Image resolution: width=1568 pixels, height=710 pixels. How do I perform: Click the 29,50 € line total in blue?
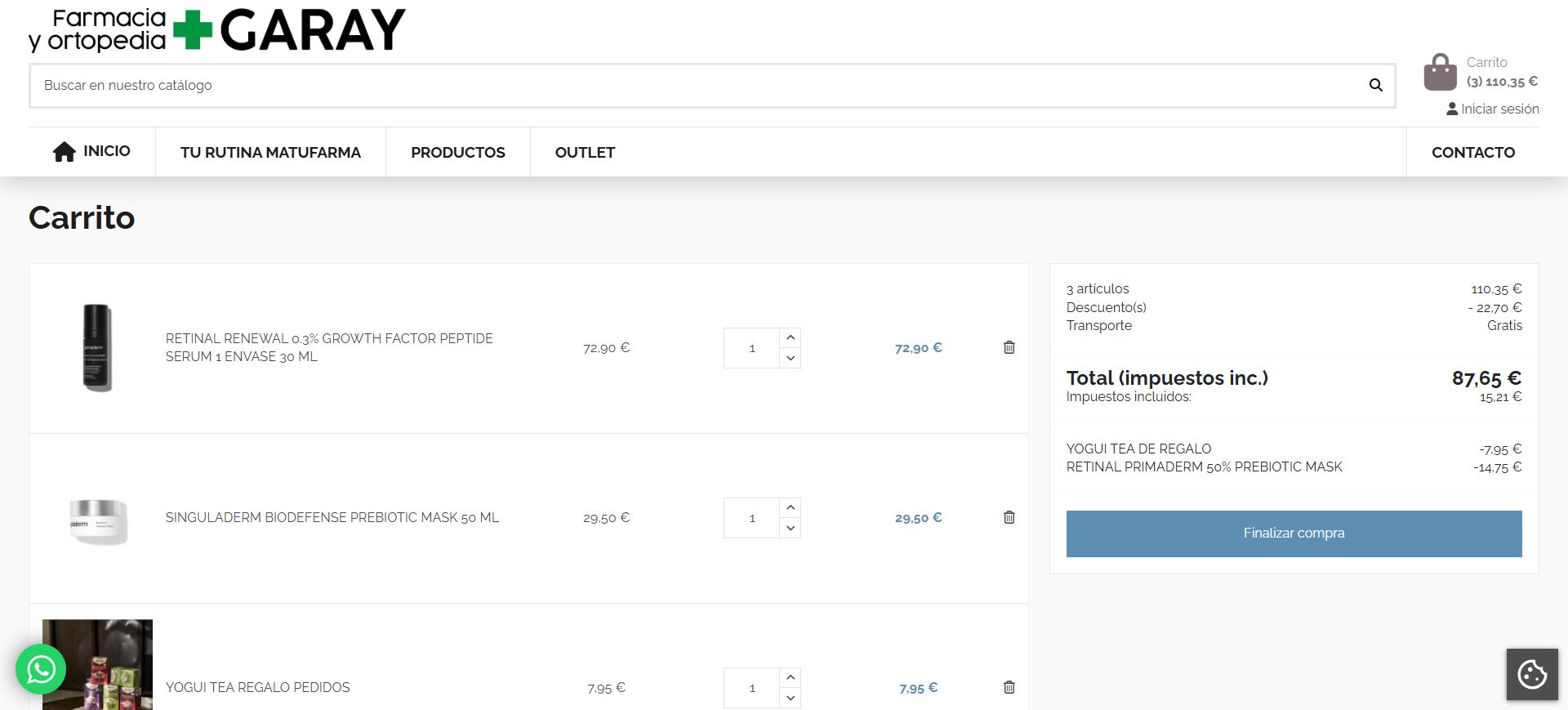918,518
